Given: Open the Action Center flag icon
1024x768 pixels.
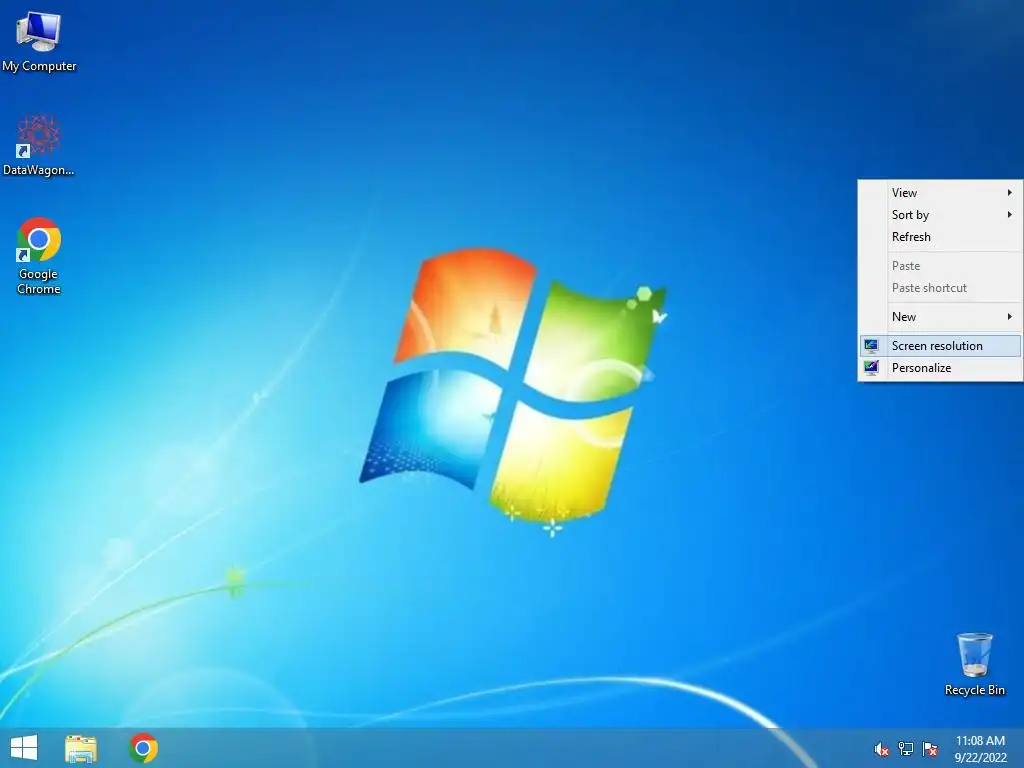Looking at the screenshot, I should click(x=930, y=749).
